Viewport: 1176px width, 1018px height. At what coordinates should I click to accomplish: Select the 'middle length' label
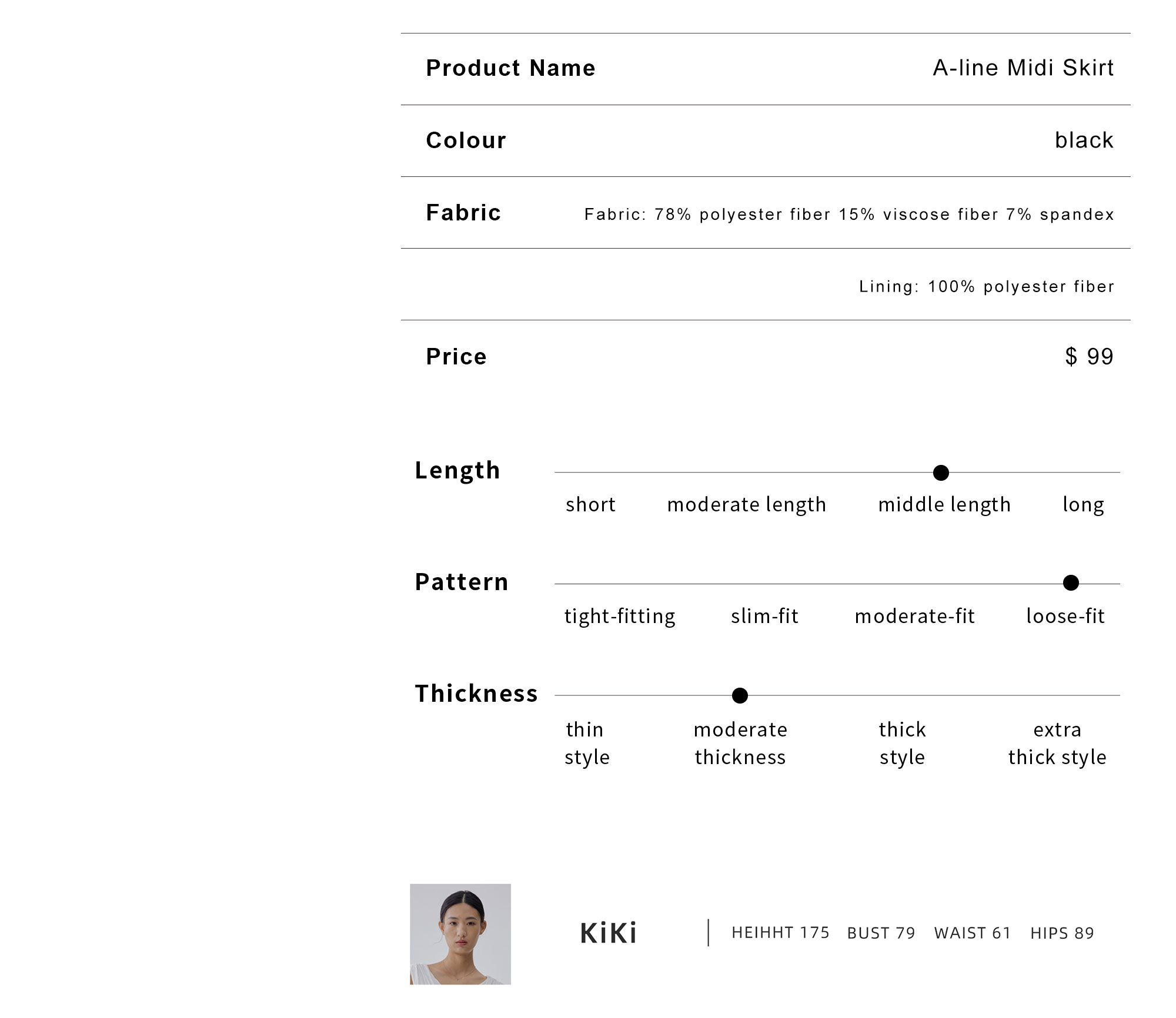coord(944,504)
